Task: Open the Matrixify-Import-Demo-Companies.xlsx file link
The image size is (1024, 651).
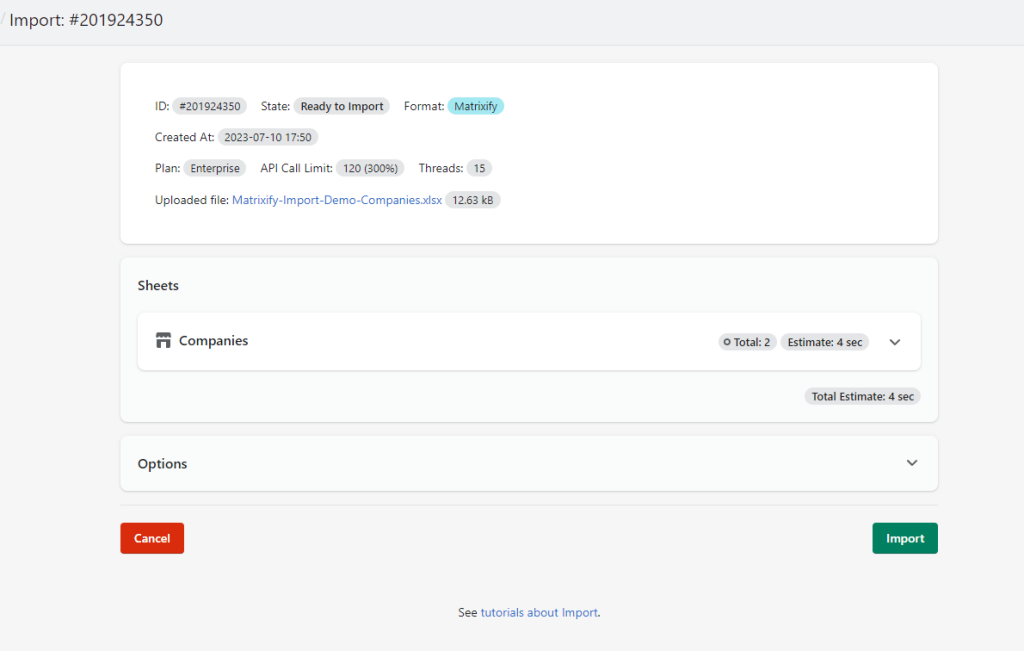Action: click(x=337, y=199)
